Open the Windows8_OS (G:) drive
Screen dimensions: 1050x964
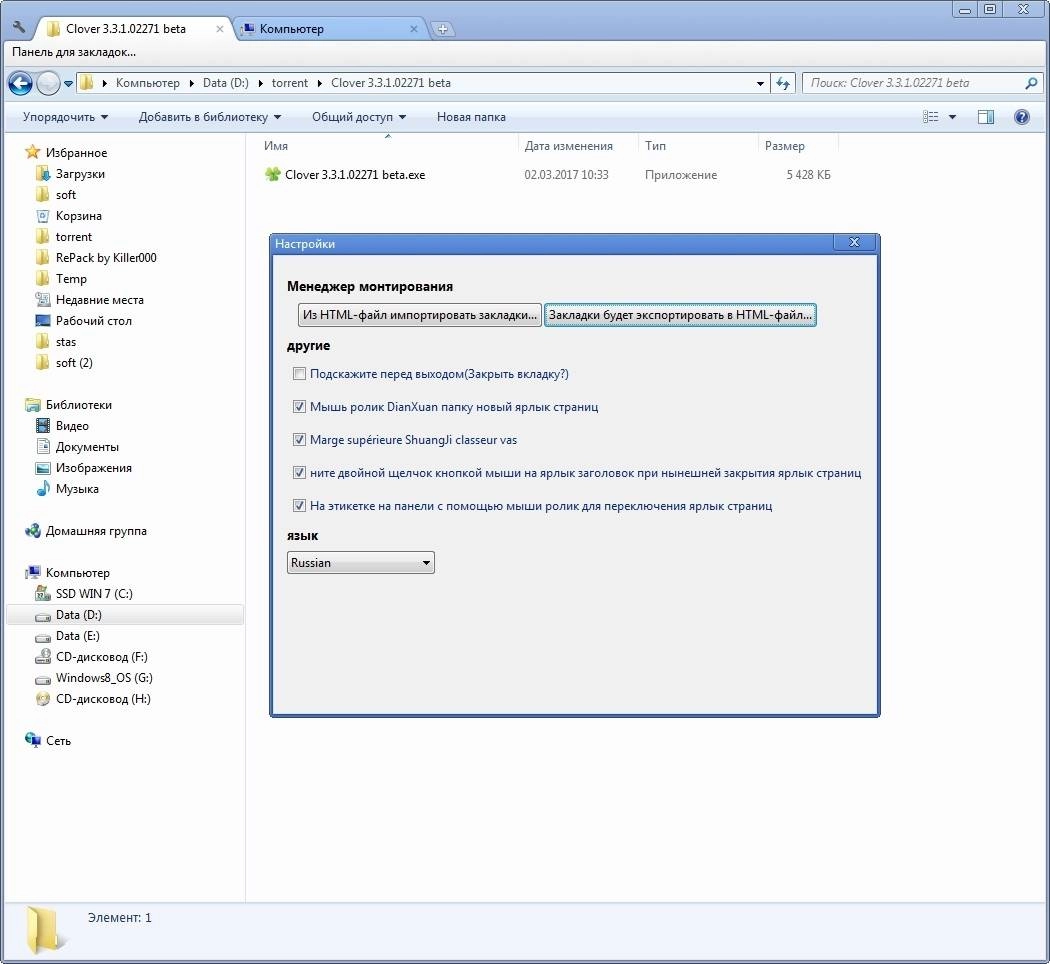[104, 677]
